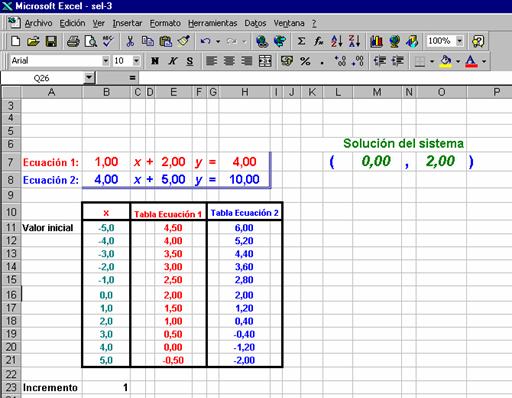The height and width of the screenshot is (398, 512).
Task: Apply the Percent style icon
Action: point(305,61)
